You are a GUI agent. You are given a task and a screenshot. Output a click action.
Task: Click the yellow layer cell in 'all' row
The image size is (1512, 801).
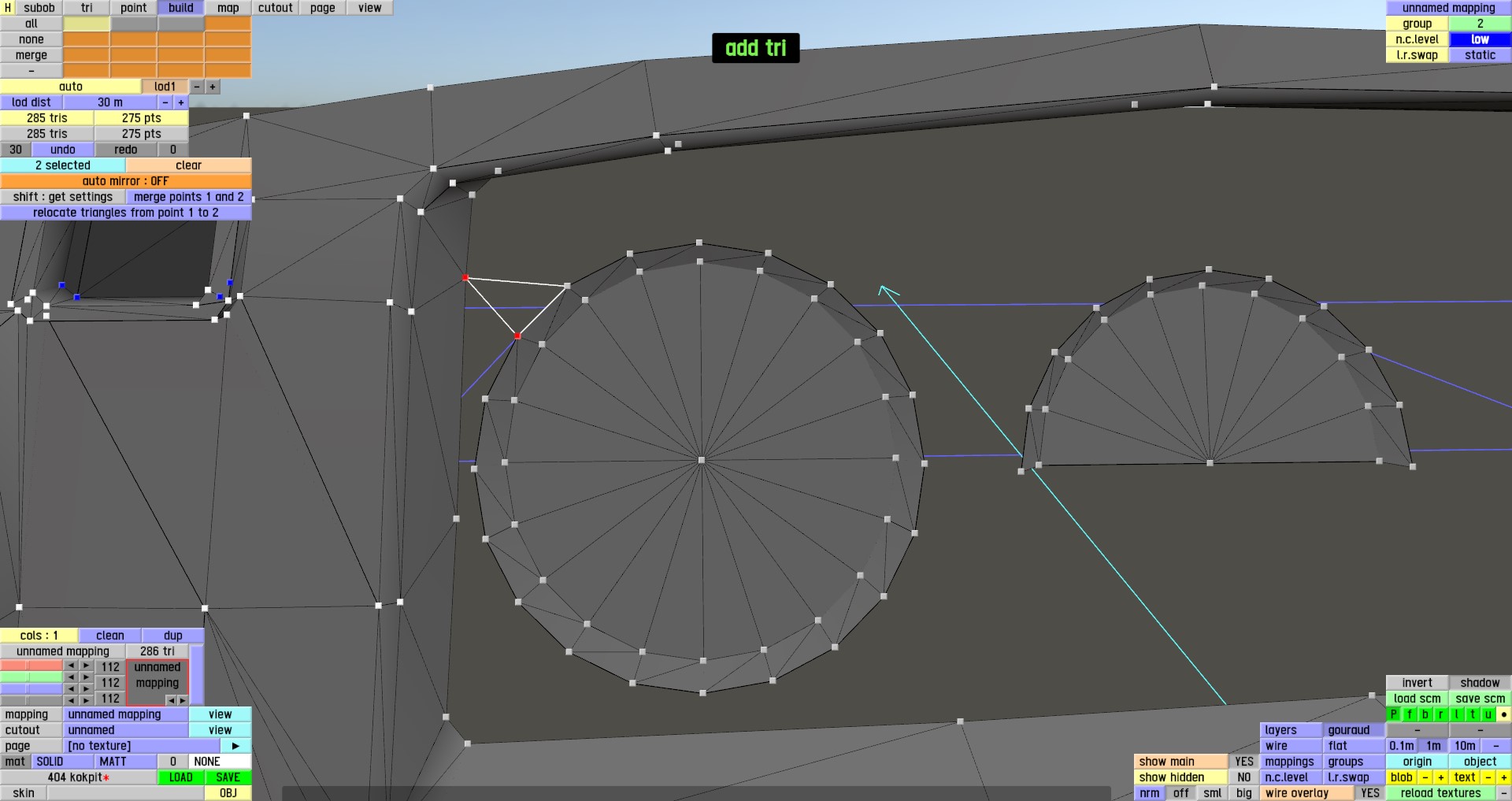(87, 24)
